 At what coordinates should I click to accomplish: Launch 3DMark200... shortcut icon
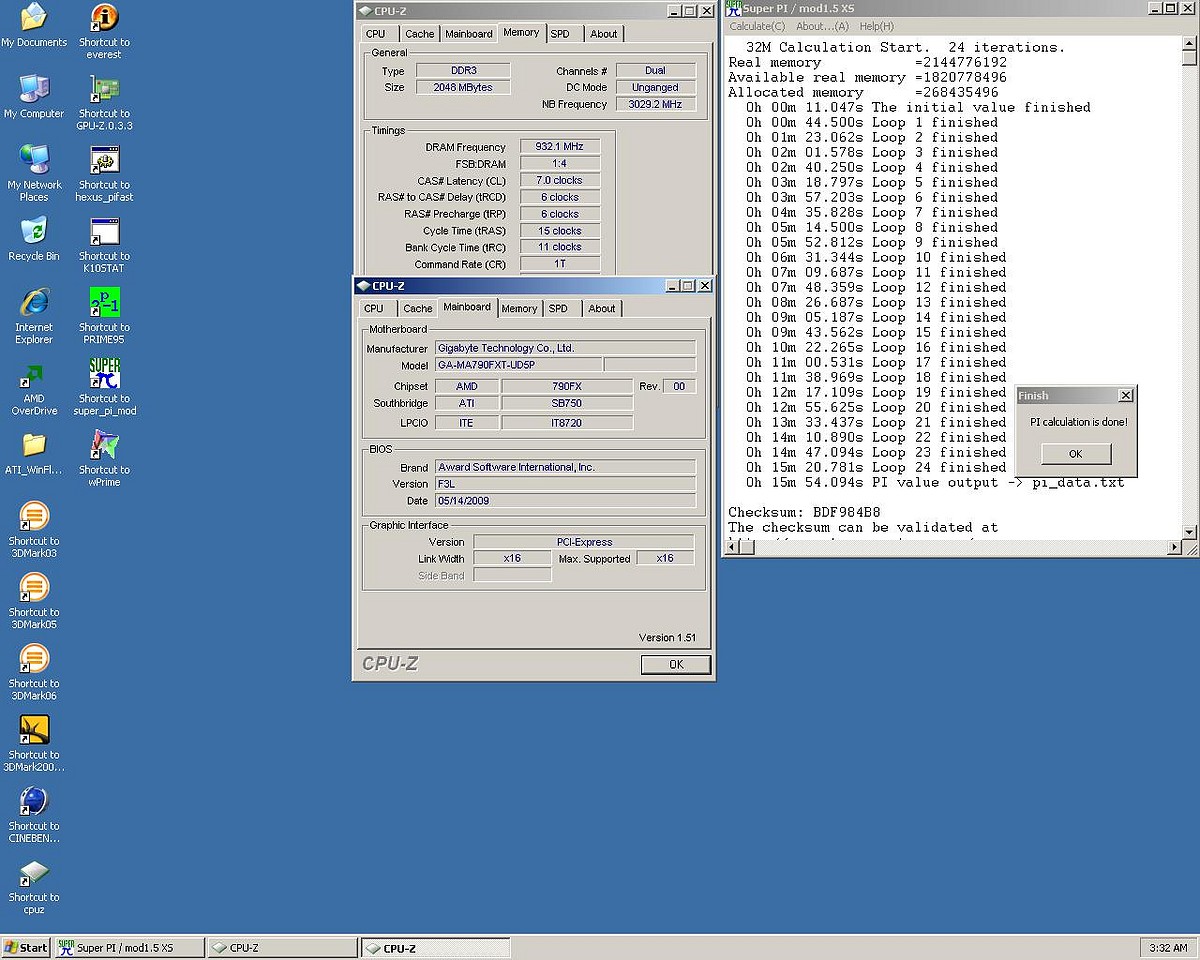pos(34,730)
